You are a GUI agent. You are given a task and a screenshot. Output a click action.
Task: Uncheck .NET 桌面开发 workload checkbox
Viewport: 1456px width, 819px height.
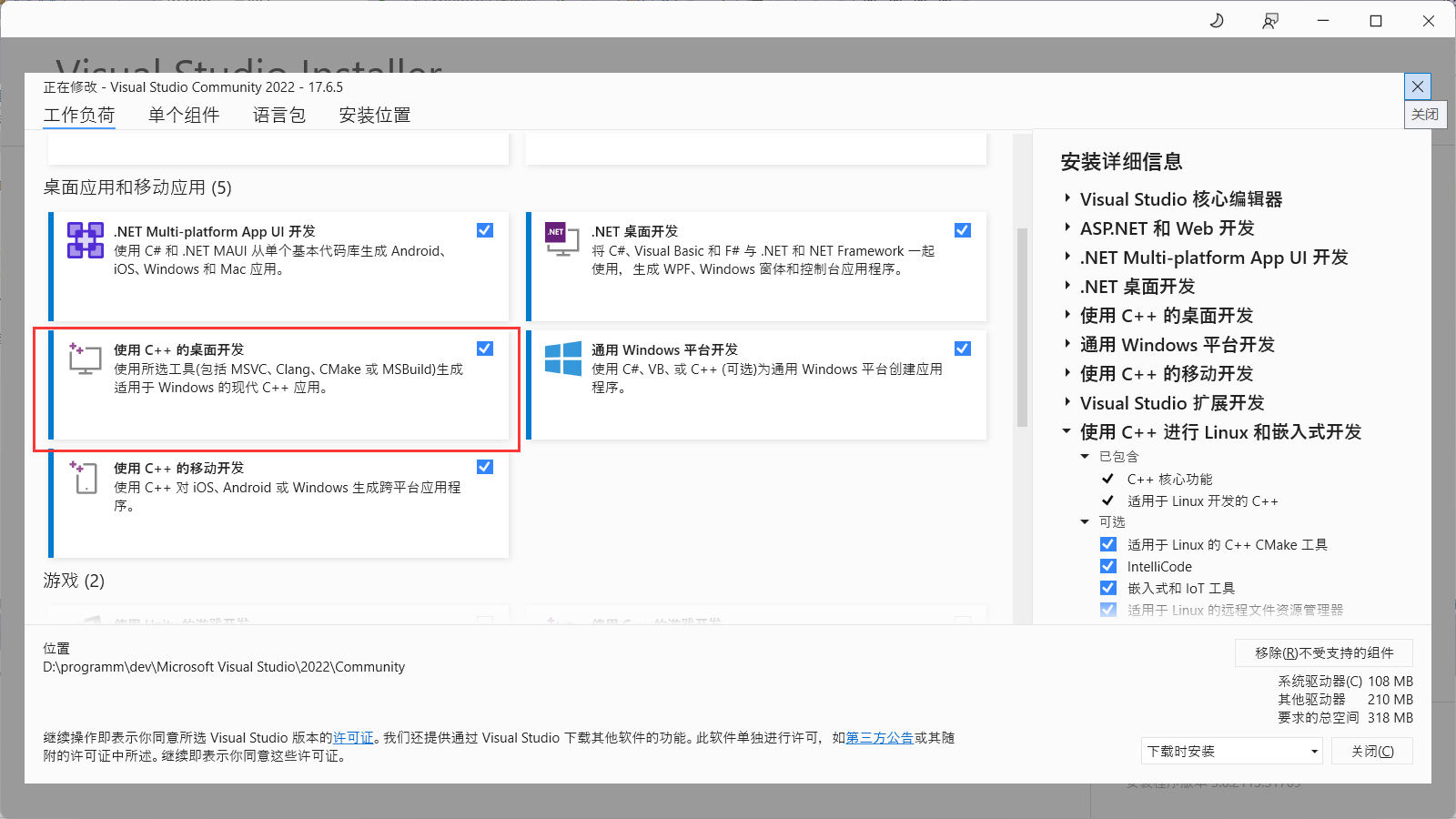(963, 230)
